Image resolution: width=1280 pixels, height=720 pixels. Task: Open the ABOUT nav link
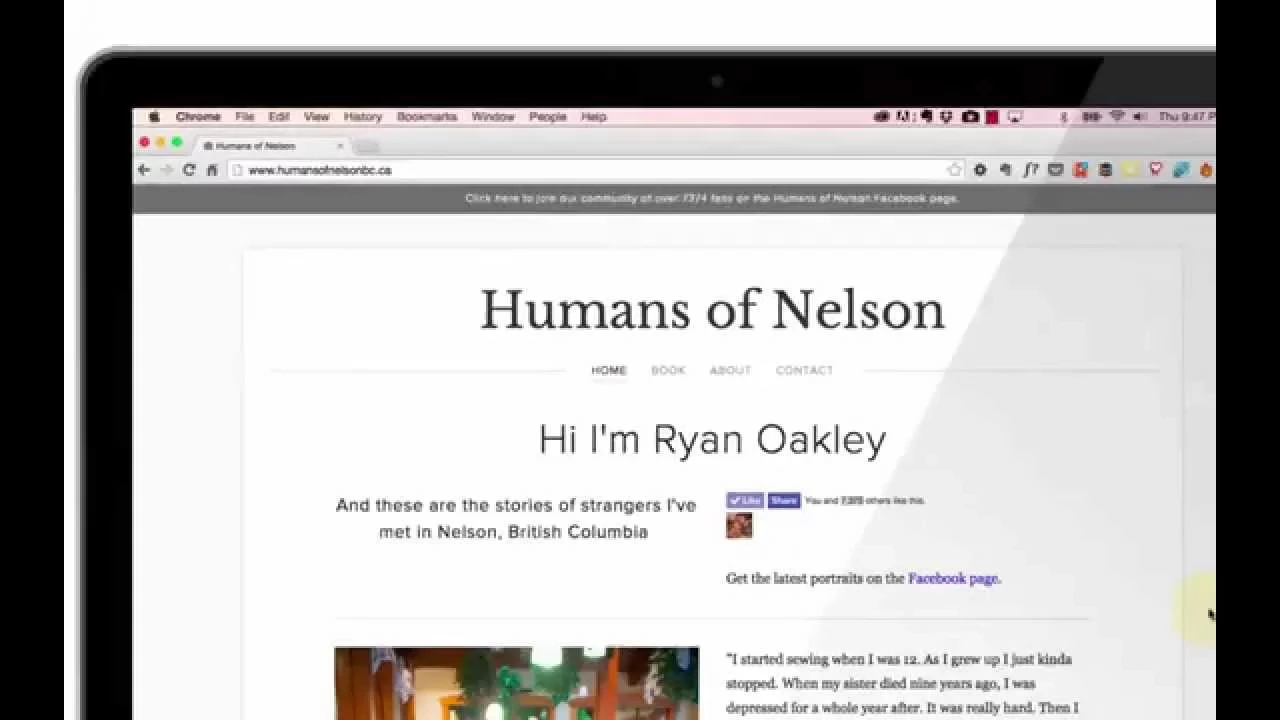pyautogui.click(x=730, y=370)
